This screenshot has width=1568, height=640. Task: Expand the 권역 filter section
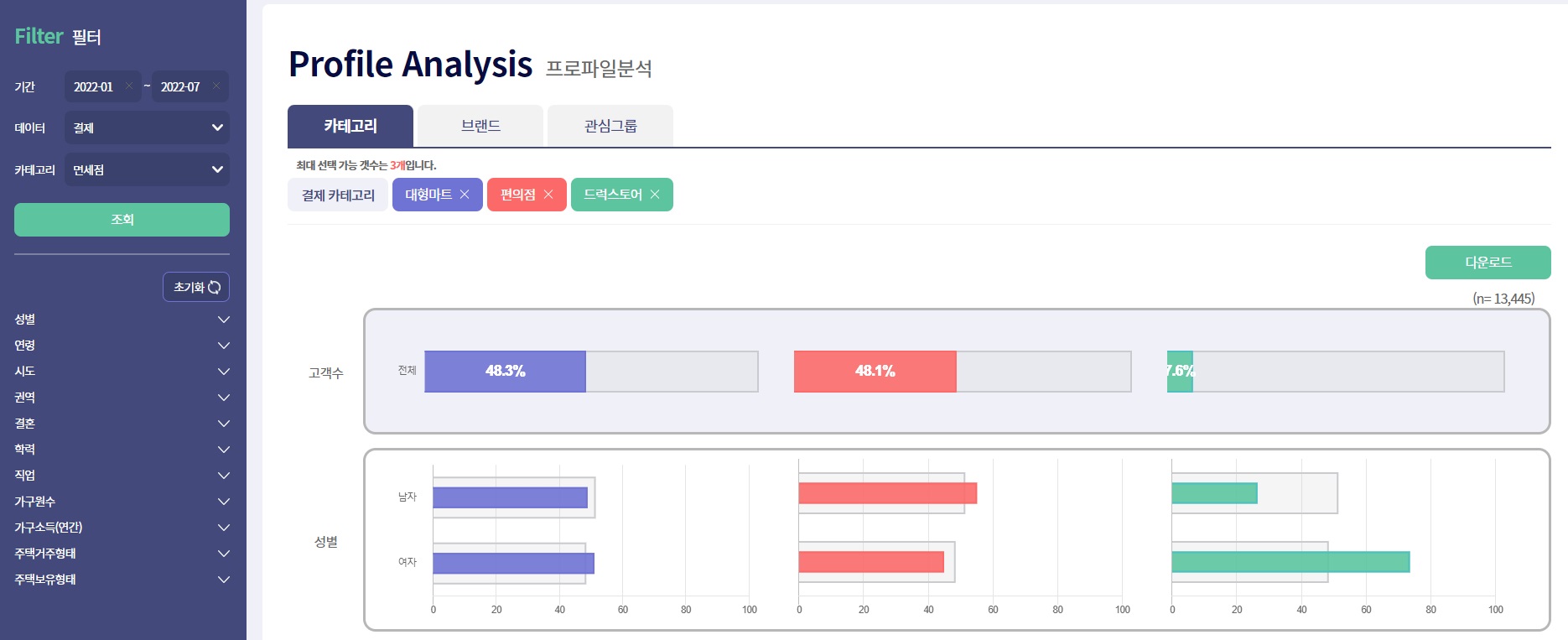pos(122,398)
